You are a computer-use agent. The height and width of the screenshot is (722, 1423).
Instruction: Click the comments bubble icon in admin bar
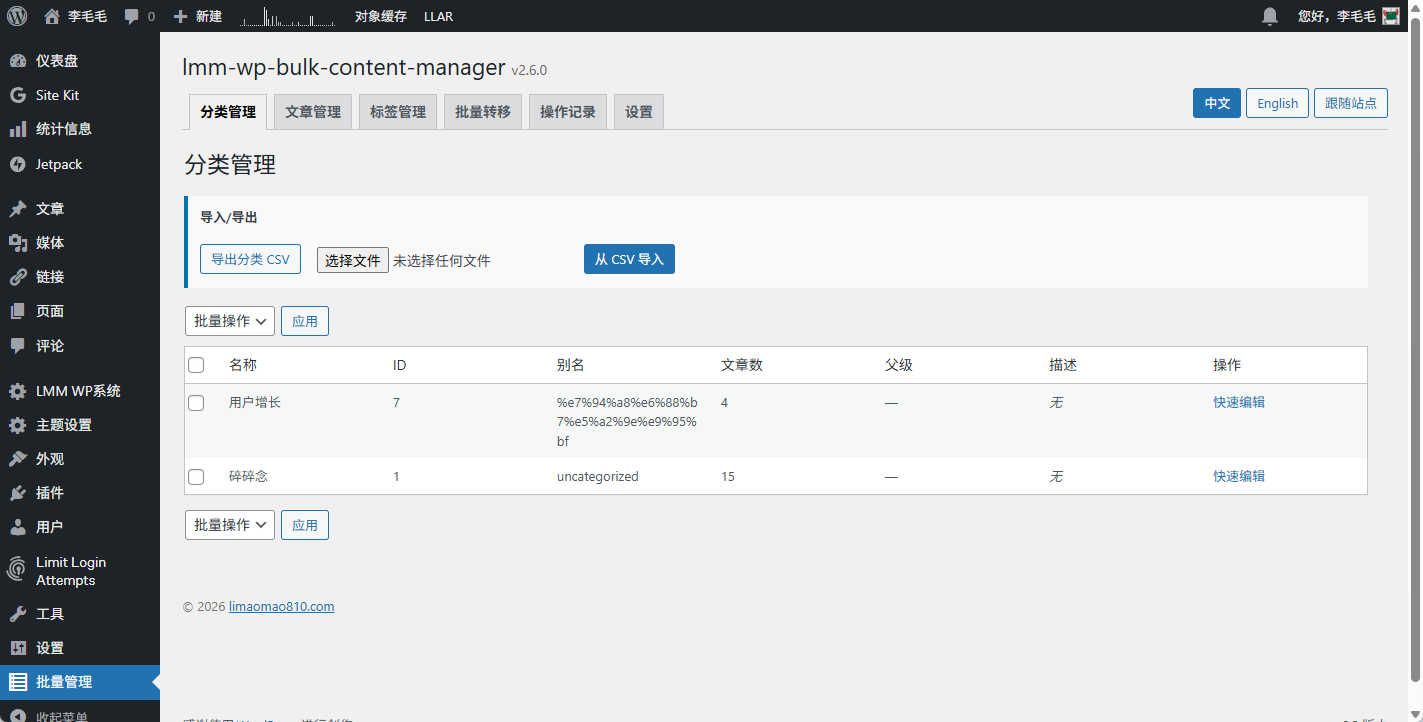[132, 17]
